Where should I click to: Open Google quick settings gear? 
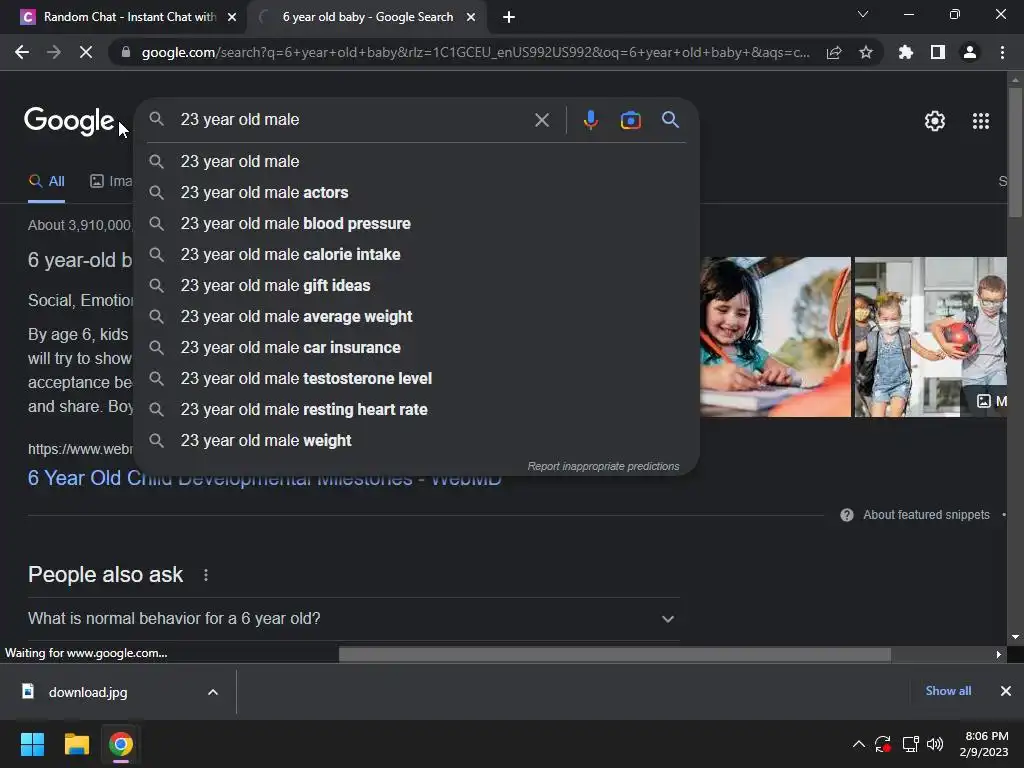(x=935, y=121)
